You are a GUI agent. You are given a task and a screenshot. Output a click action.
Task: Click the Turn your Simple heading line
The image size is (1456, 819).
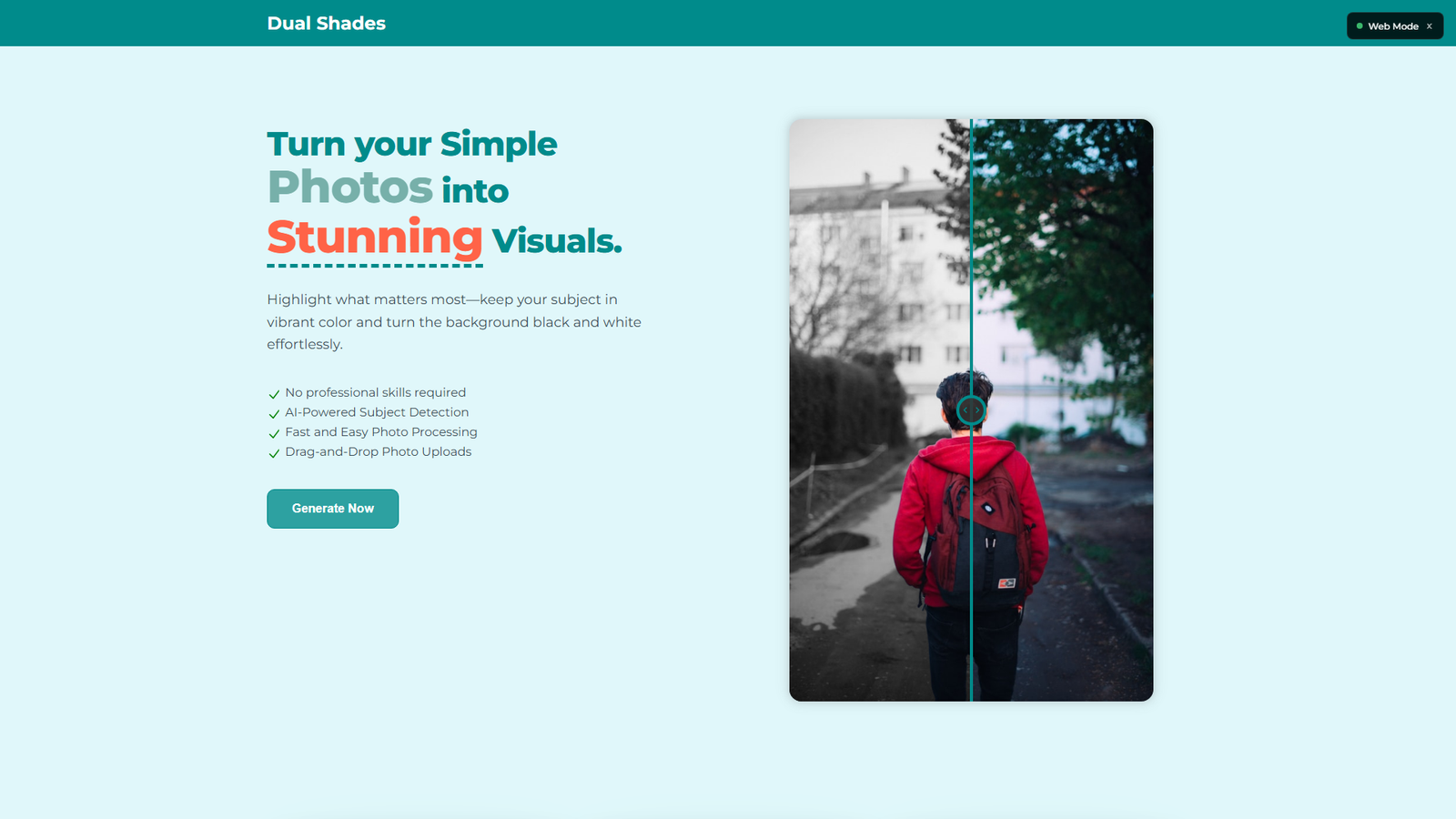pos(411,144)
